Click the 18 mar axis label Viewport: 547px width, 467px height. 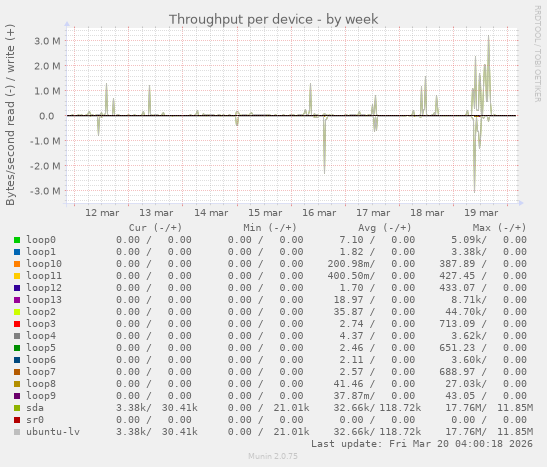pos(427,213)
